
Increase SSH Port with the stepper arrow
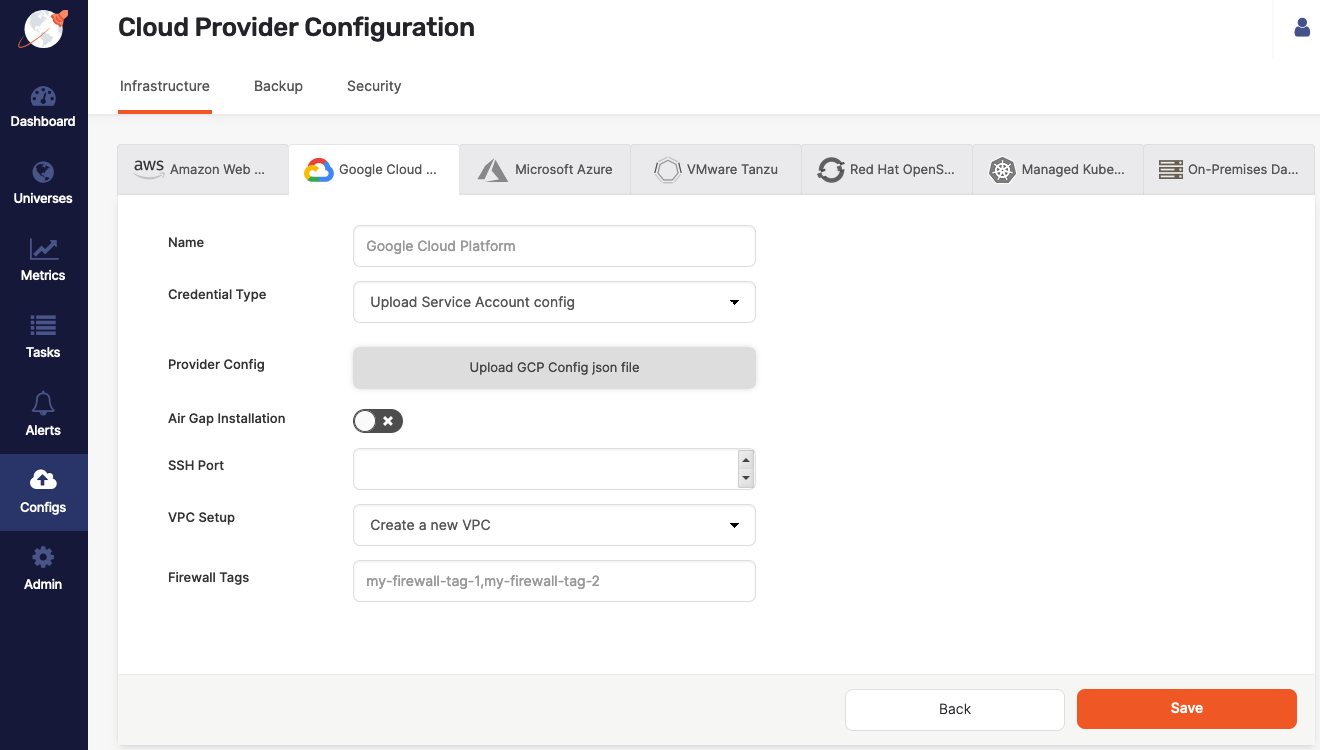click(745, 462)
